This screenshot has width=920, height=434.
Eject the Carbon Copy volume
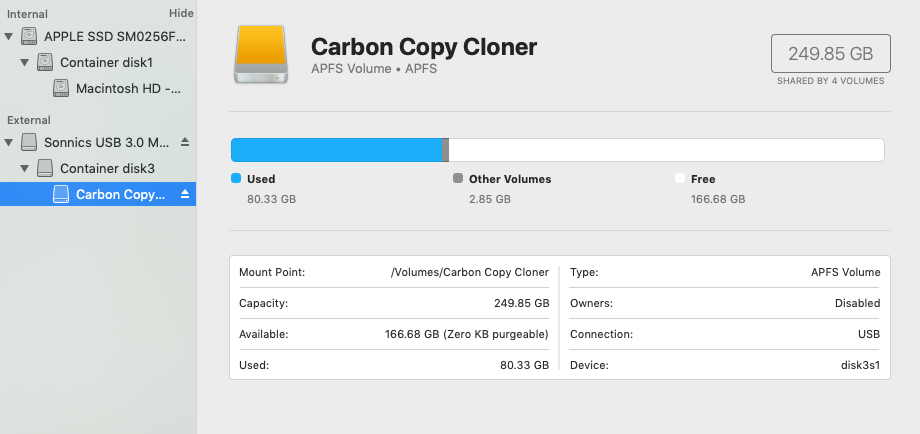(x=184, y=194)
